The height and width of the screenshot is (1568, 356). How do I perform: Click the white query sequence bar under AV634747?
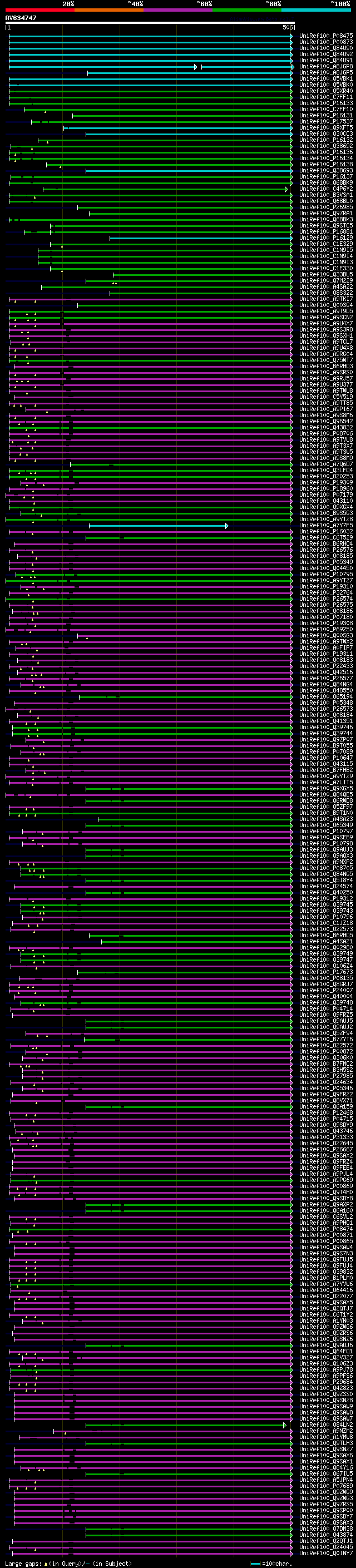150,23
